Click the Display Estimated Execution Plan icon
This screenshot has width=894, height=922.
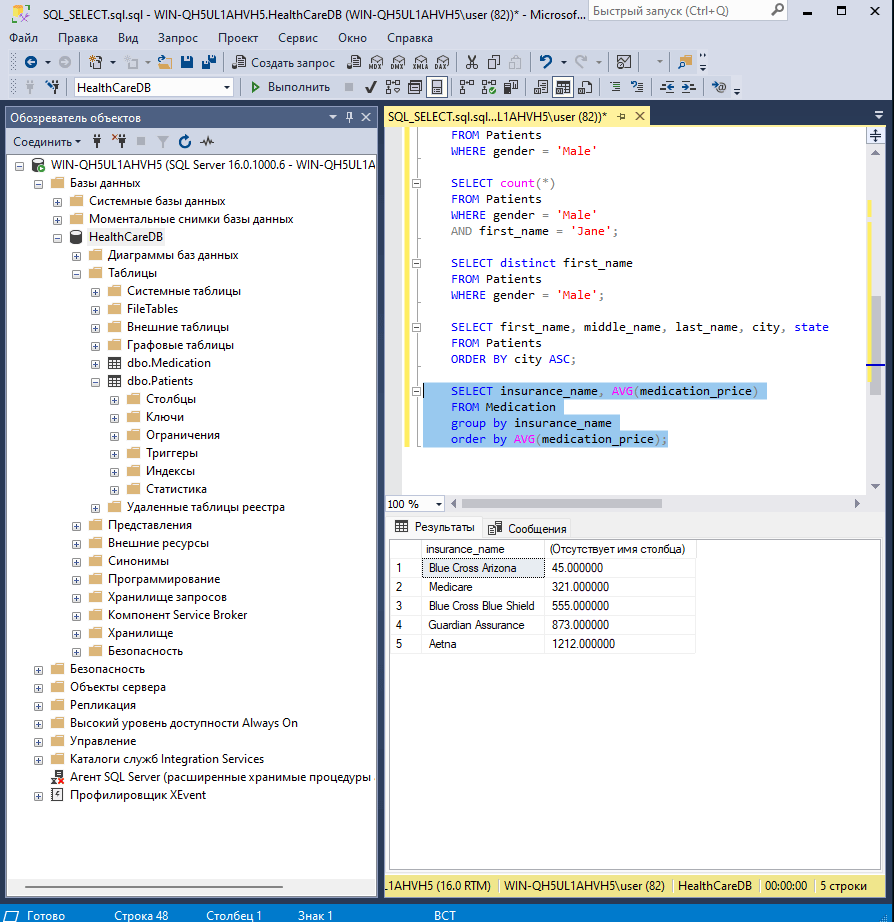coord(393,87)
